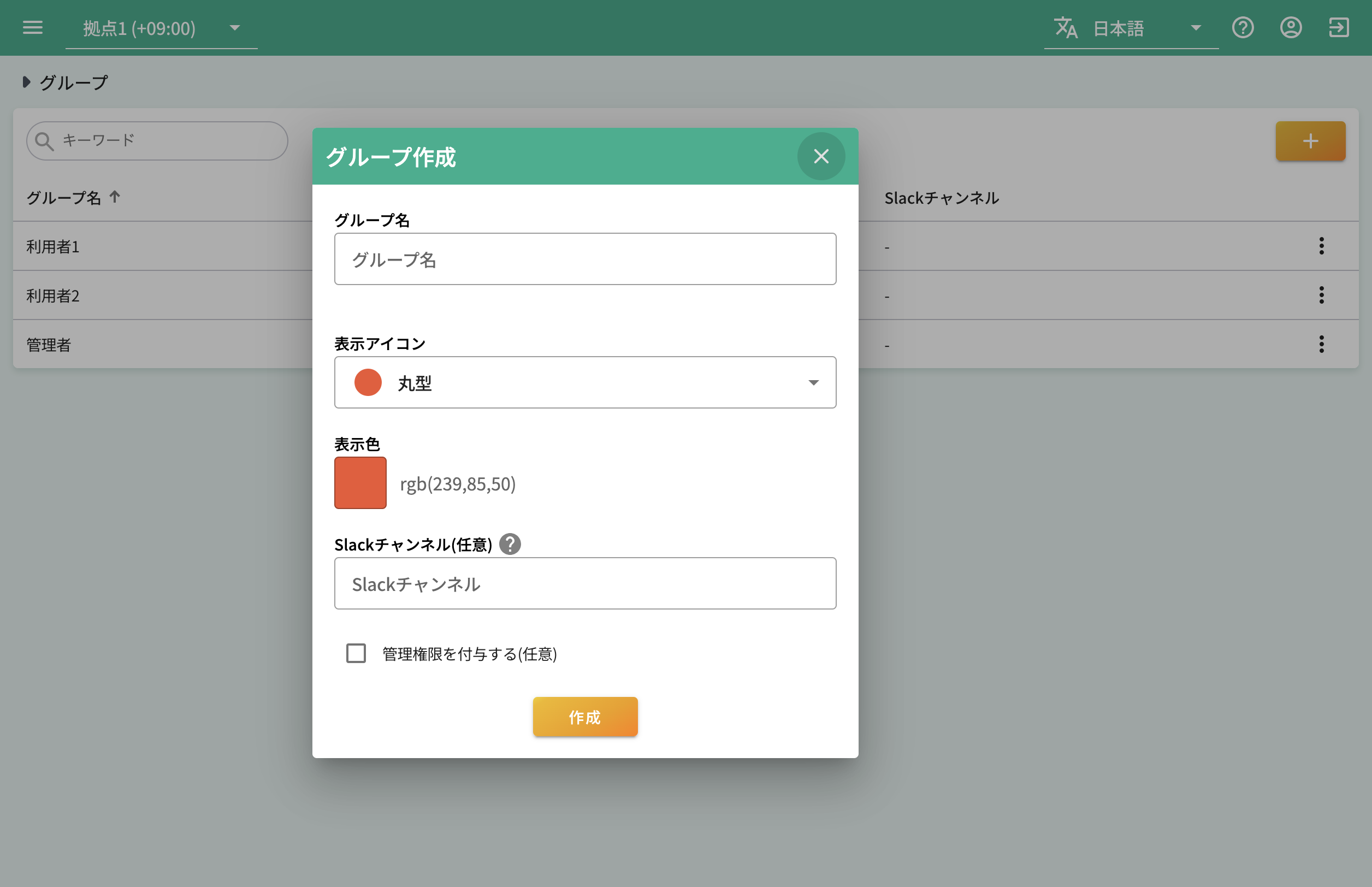Screen dimensions: 1372x887
Task: Close the グループ作成 dialog
Action: (x=821, y=156)
